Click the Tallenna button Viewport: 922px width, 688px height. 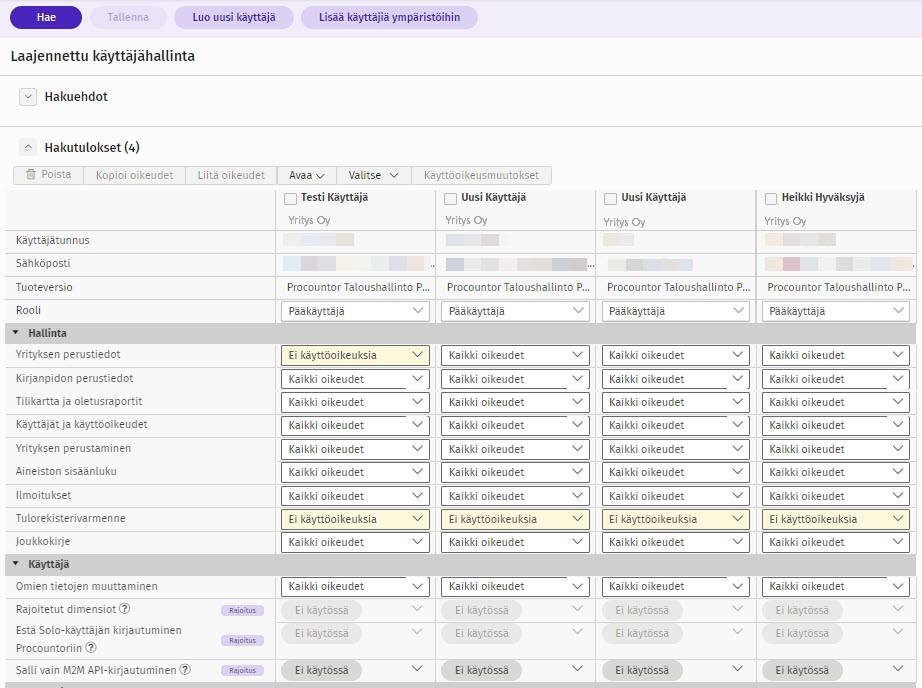pos(128,18)
